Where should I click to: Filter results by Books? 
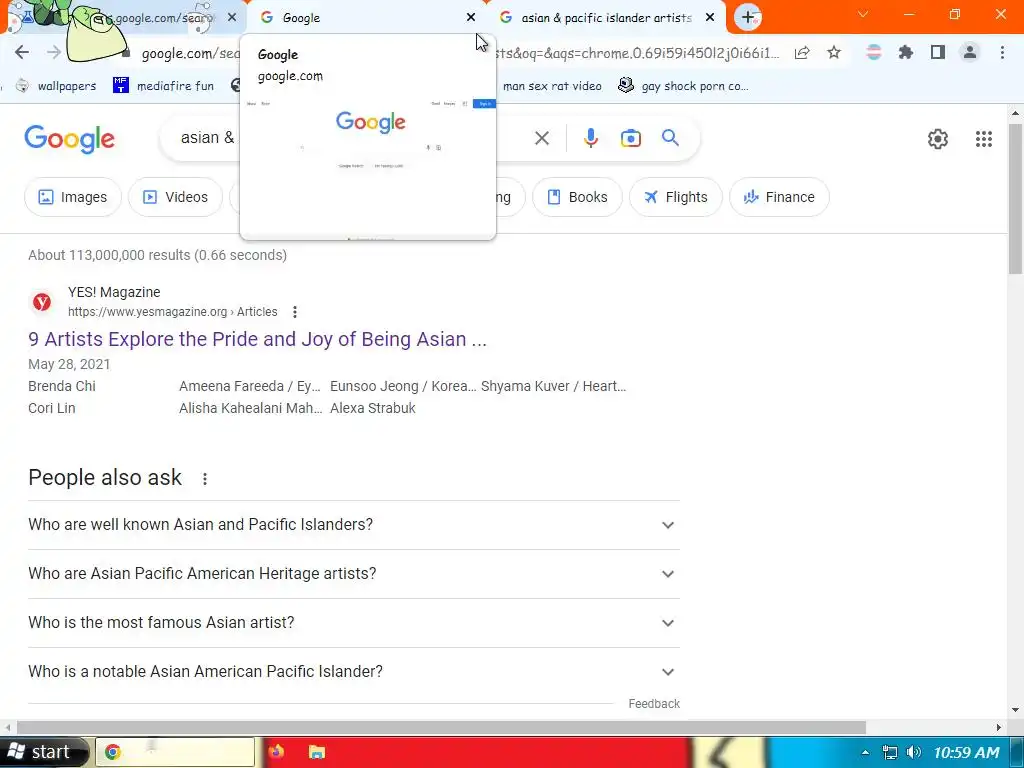[577, 197]
